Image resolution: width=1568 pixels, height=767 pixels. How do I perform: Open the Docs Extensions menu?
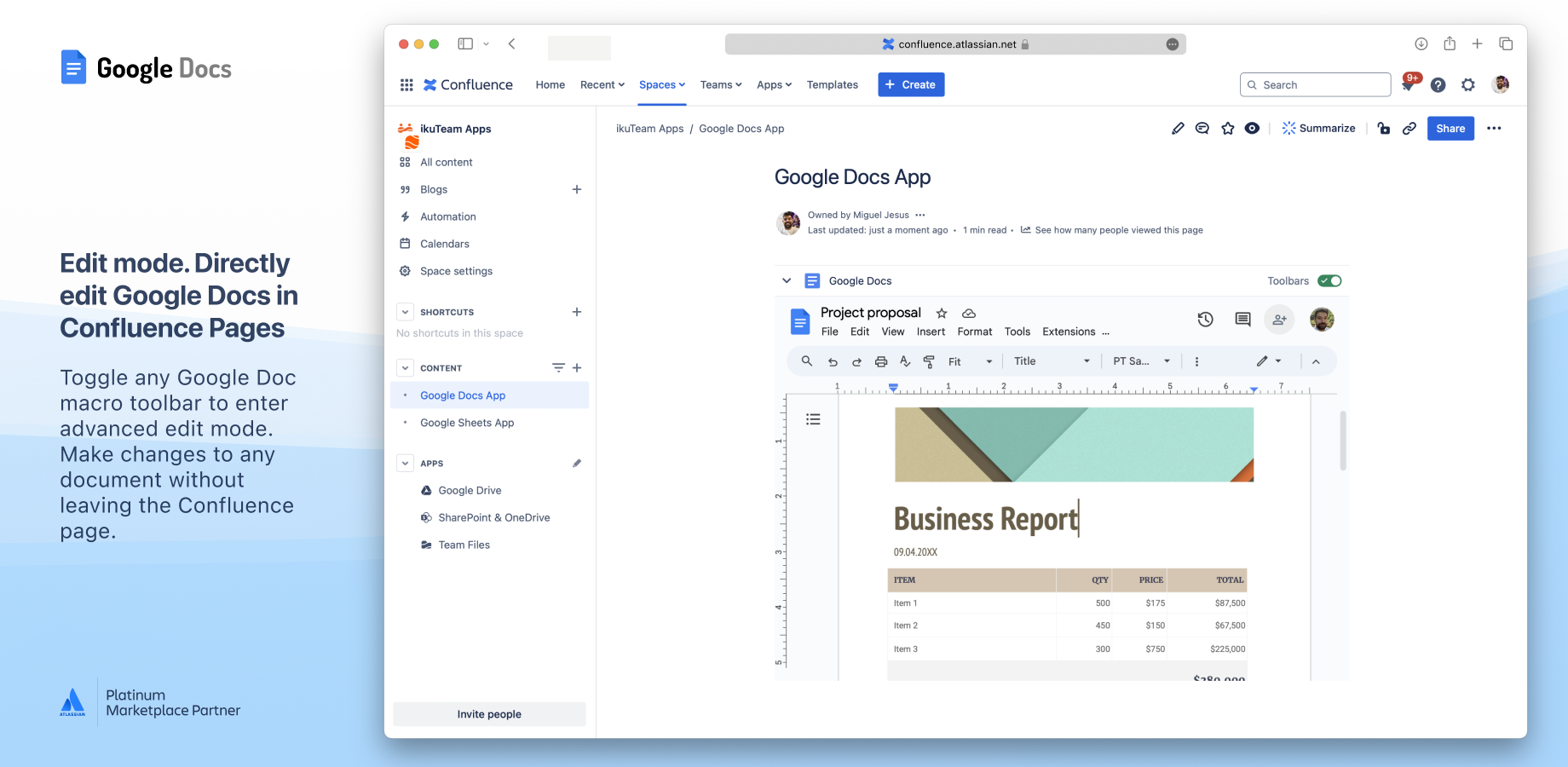(x=1069, y=332)
